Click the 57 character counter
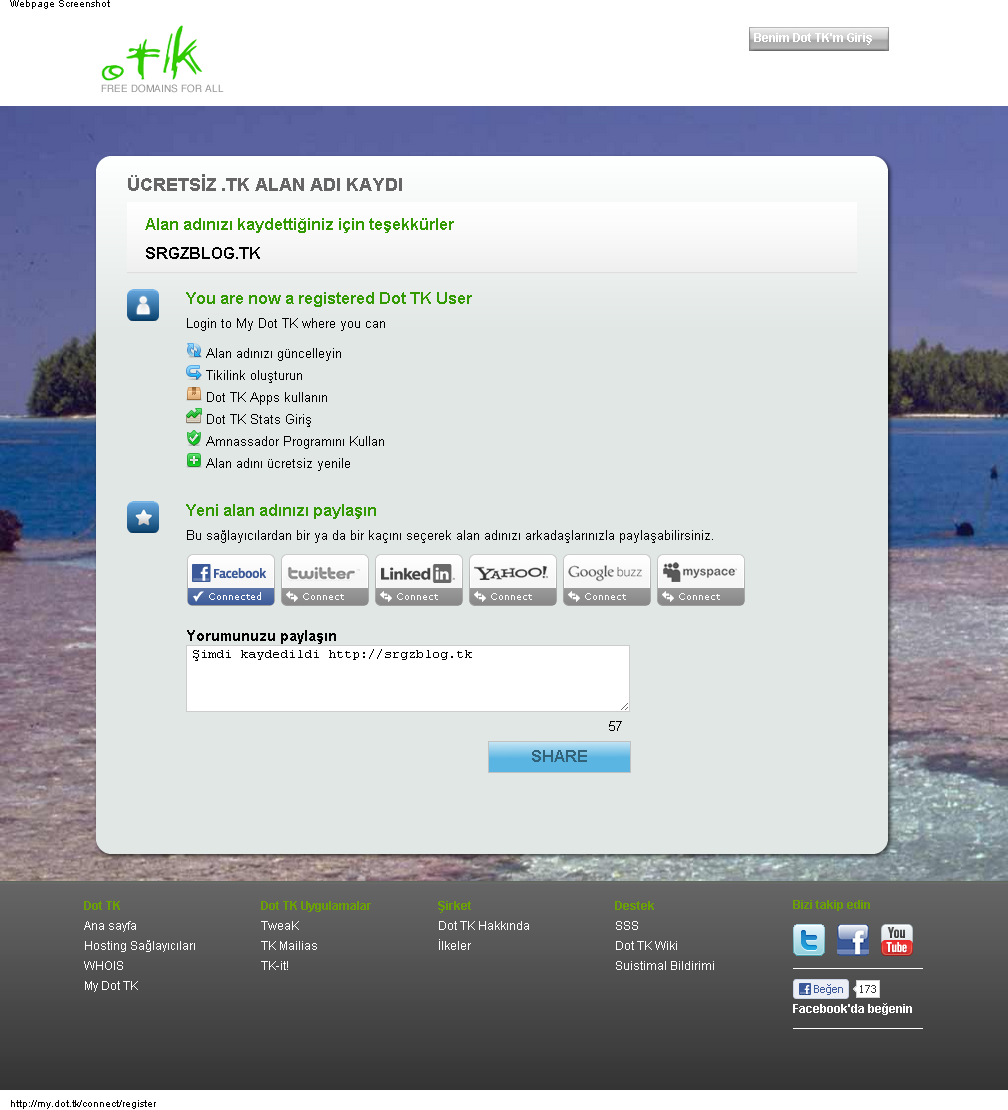1008x1110 pixels. pos(615,726)
